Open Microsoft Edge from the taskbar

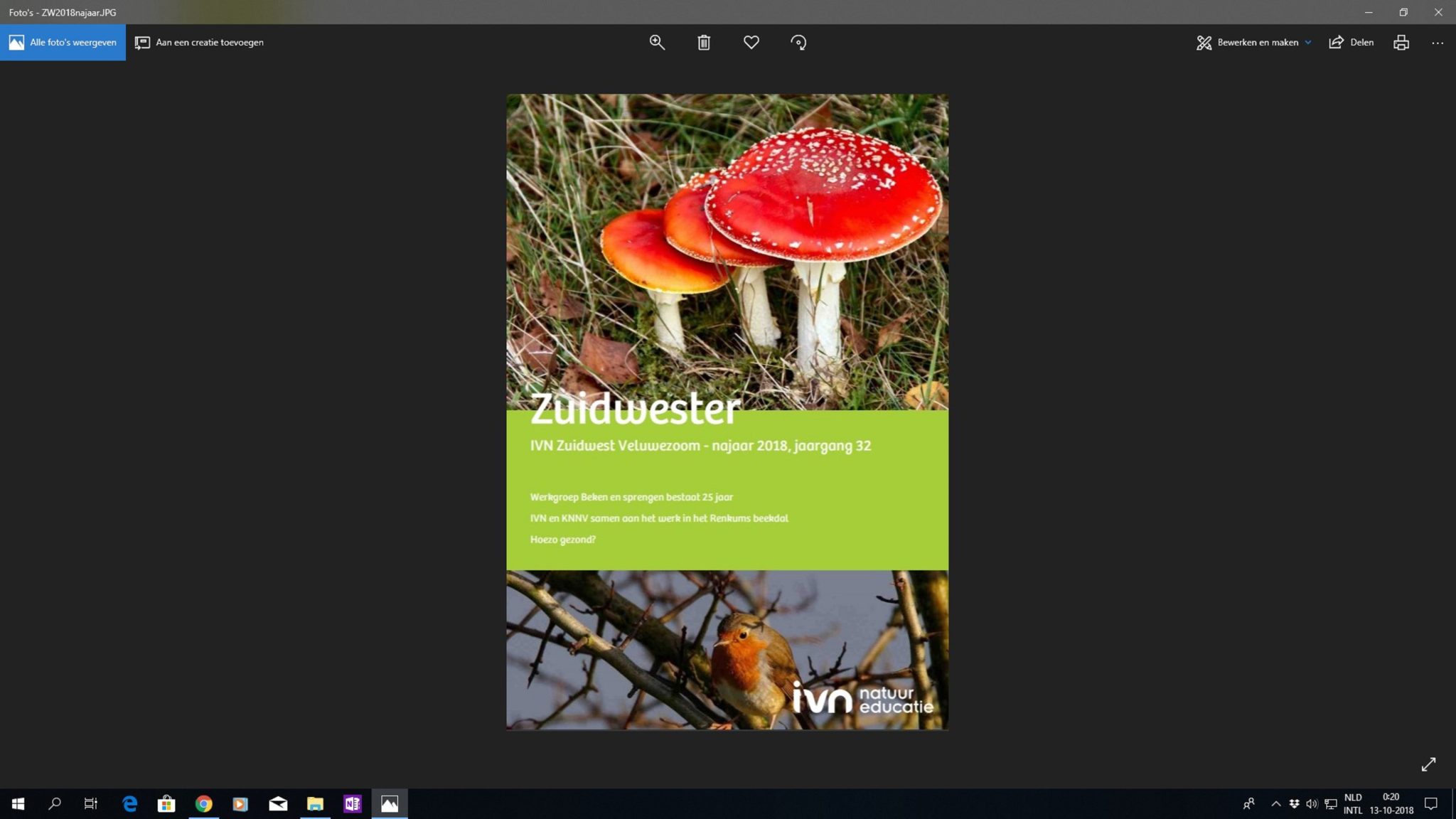click(129, 804)
